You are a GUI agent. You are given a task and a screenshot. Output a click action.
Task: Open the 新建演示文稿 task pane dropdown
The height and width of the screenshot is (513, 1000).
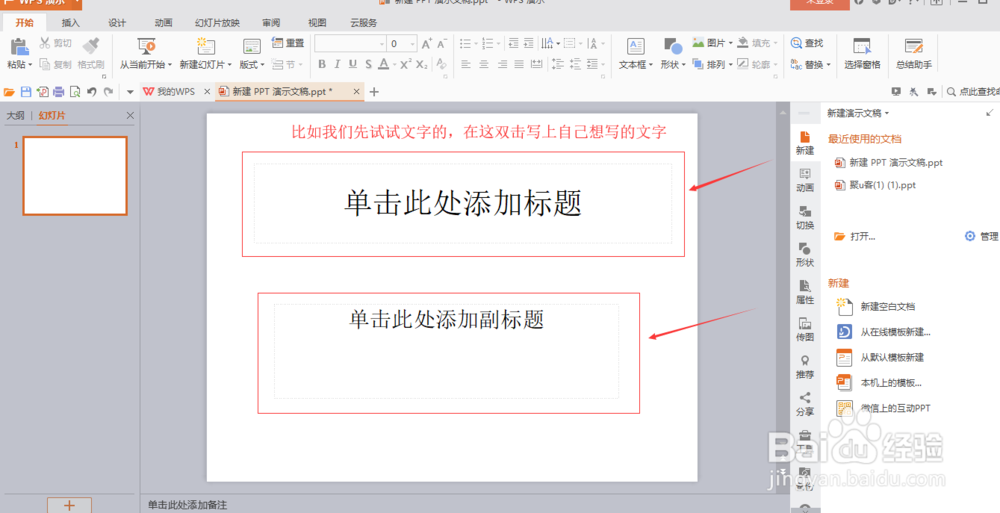pyautogui.click(x=886, y=114)
